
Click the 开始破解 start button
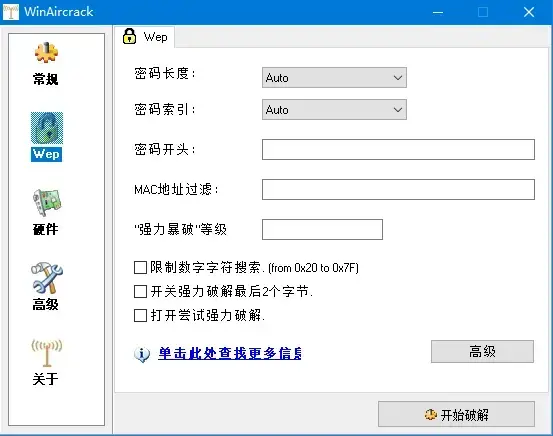pos(456,414)
